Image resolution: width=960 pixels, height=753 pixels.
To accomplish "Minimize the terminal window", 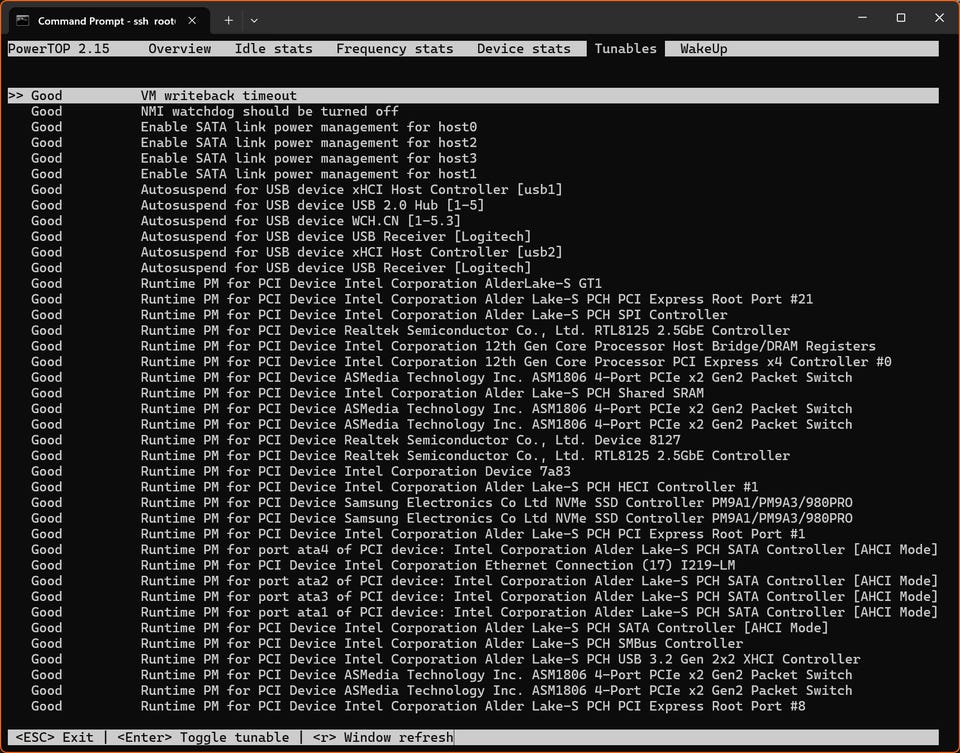I will click(x=862, y=18).
